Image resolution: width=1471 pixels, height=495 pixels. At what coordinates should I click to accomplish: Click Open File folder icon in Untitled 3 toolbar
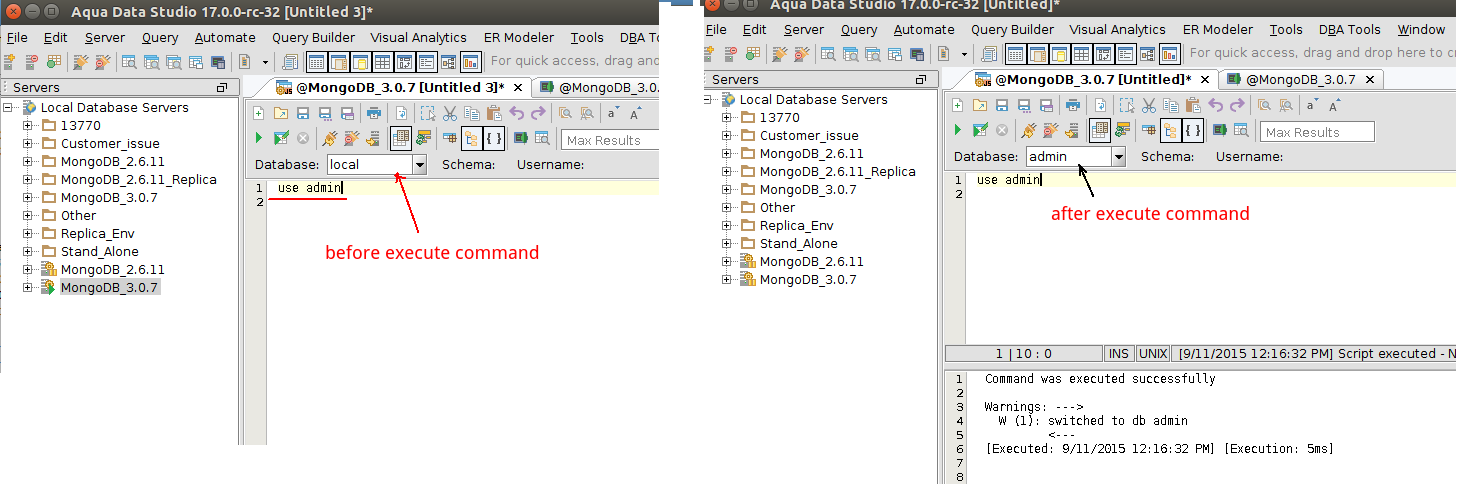point(280,113)
